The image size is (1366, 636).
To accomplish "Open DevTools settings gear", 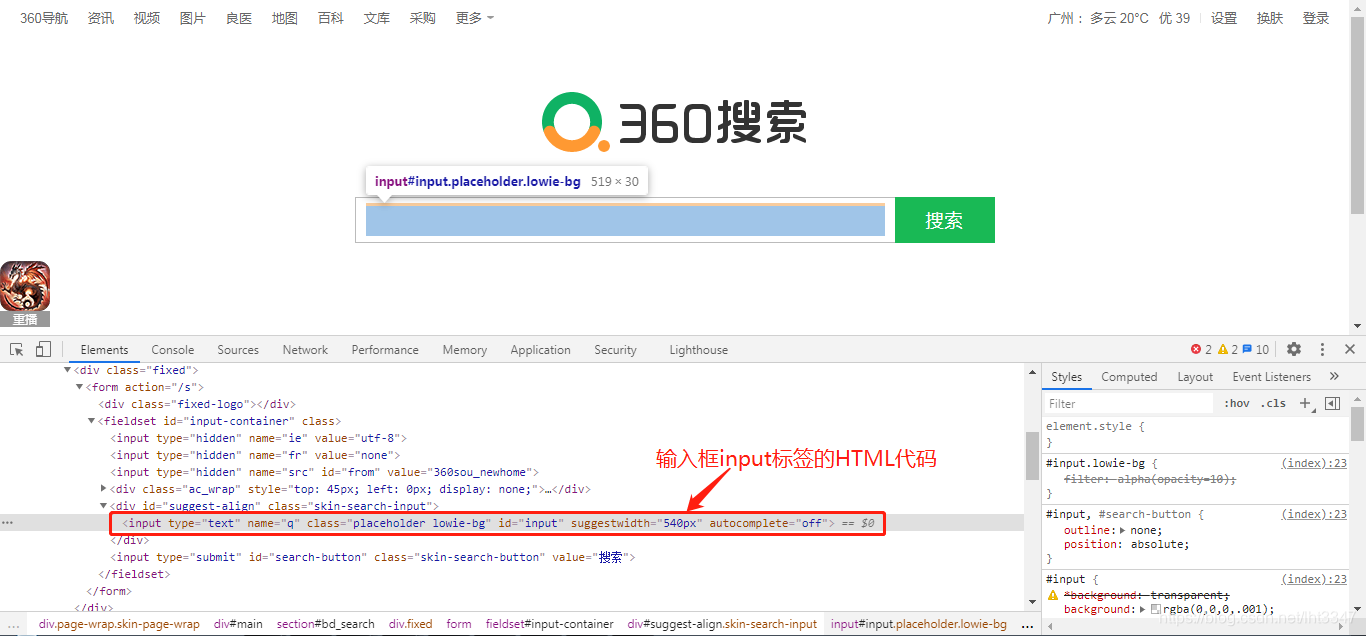I will (x=1294, y=349).
